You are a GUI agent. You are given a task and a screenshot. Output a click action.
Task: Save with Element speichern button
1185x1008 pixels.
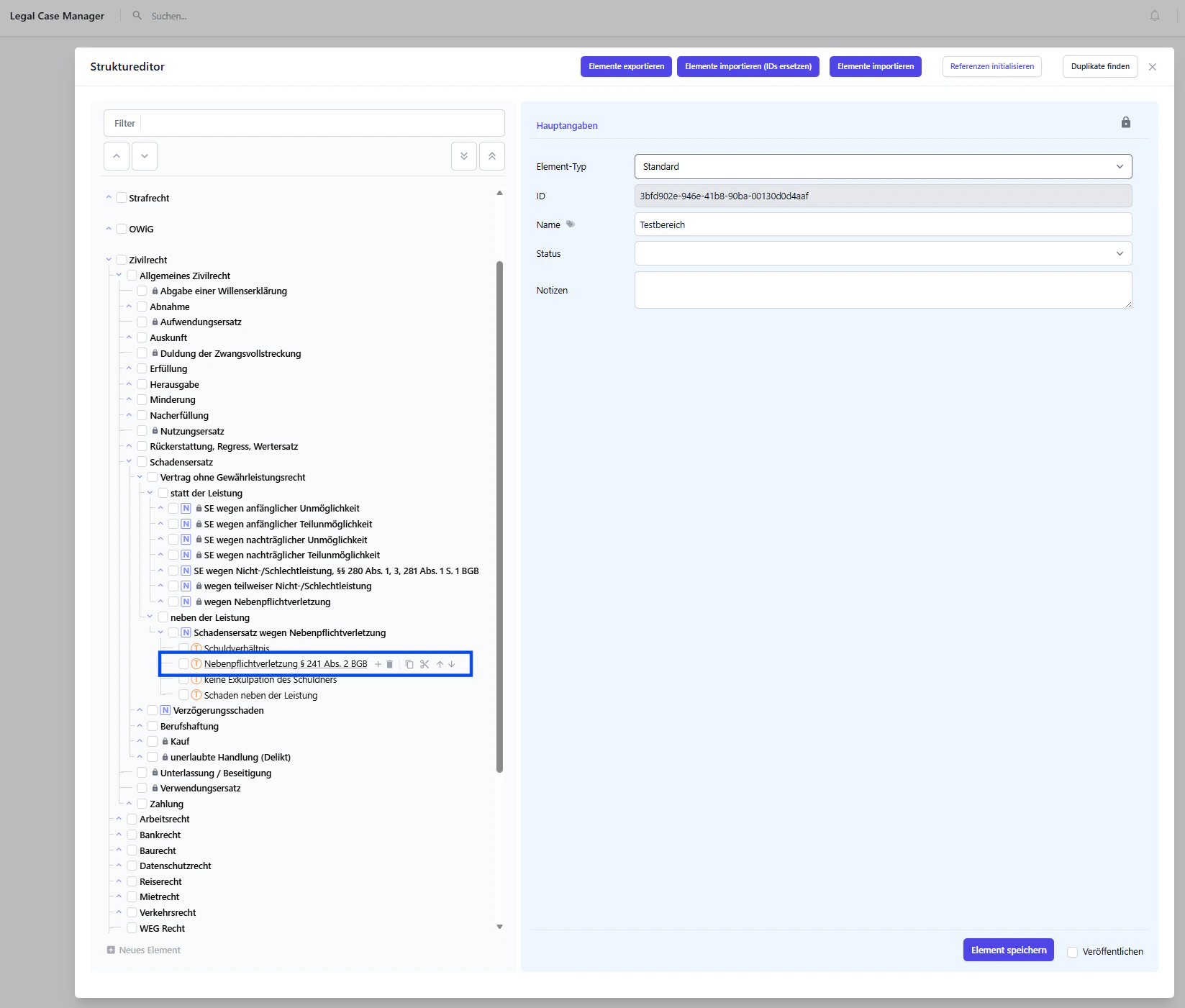pos(1009,950)
